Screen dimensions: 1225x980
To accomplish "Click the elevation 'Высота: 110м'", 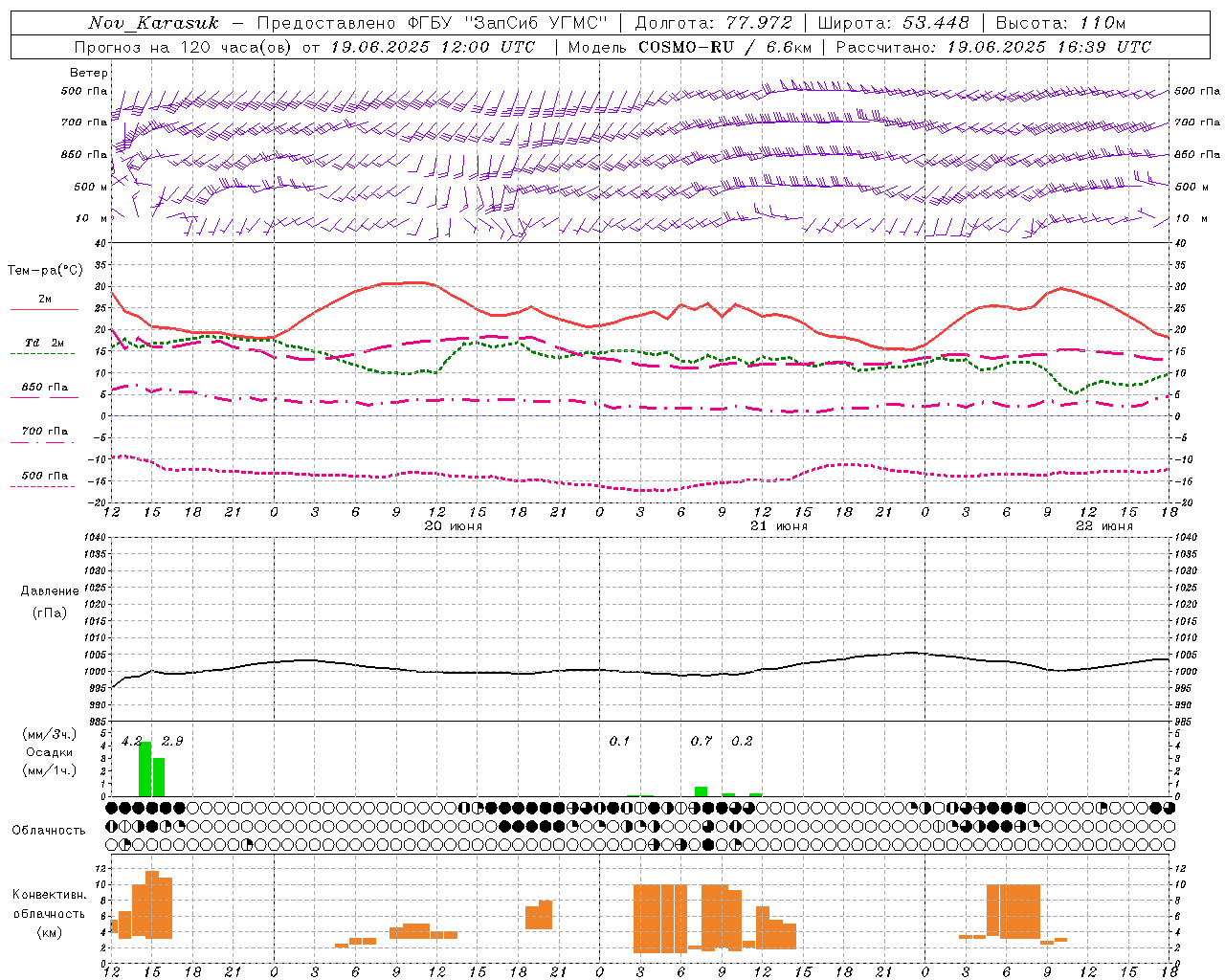I will [x=1060, y=23].
